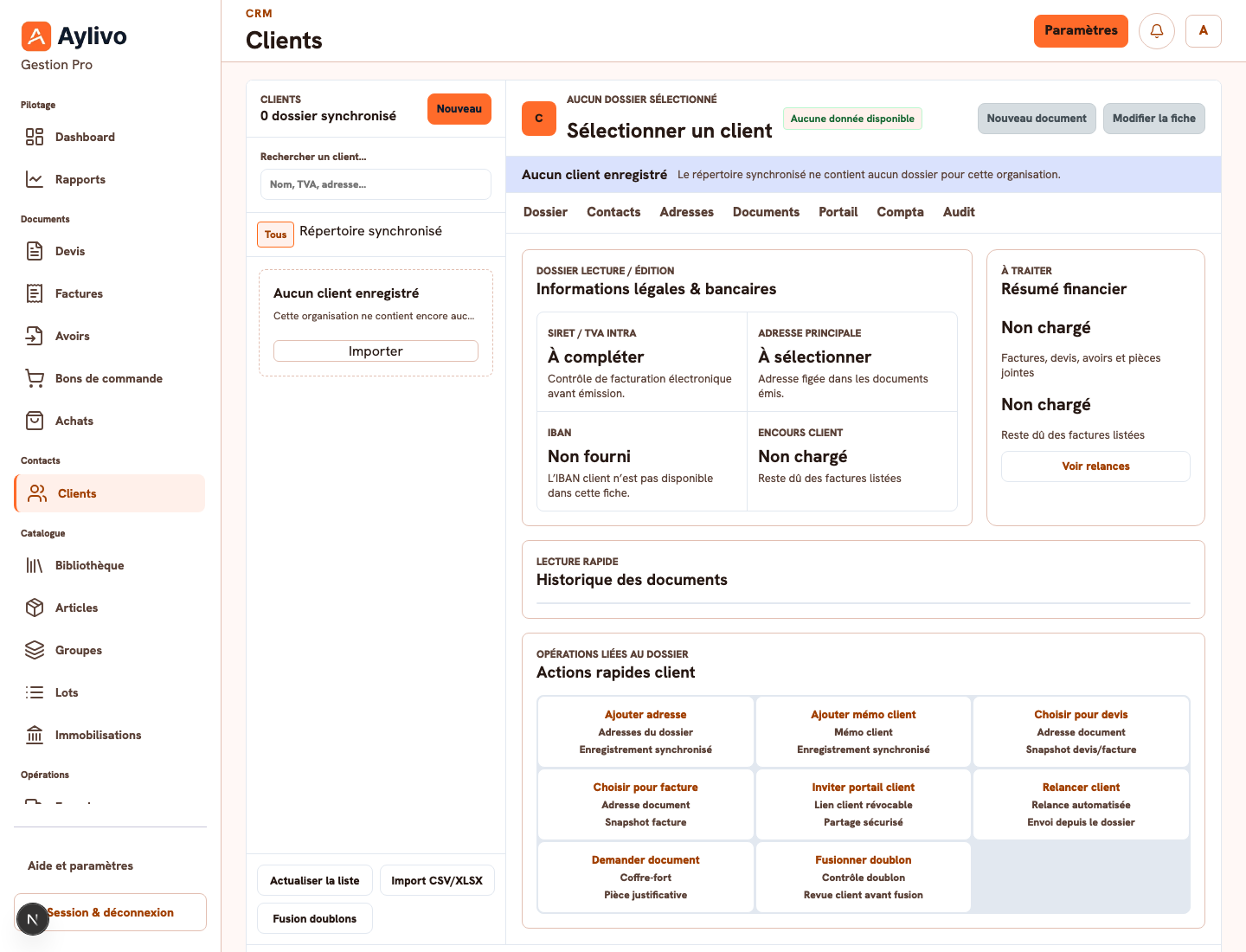Click the ENCOURS CLIENT cell
Image resolution: width=1246 pixels, height=952 pixels.
point(852,461)
